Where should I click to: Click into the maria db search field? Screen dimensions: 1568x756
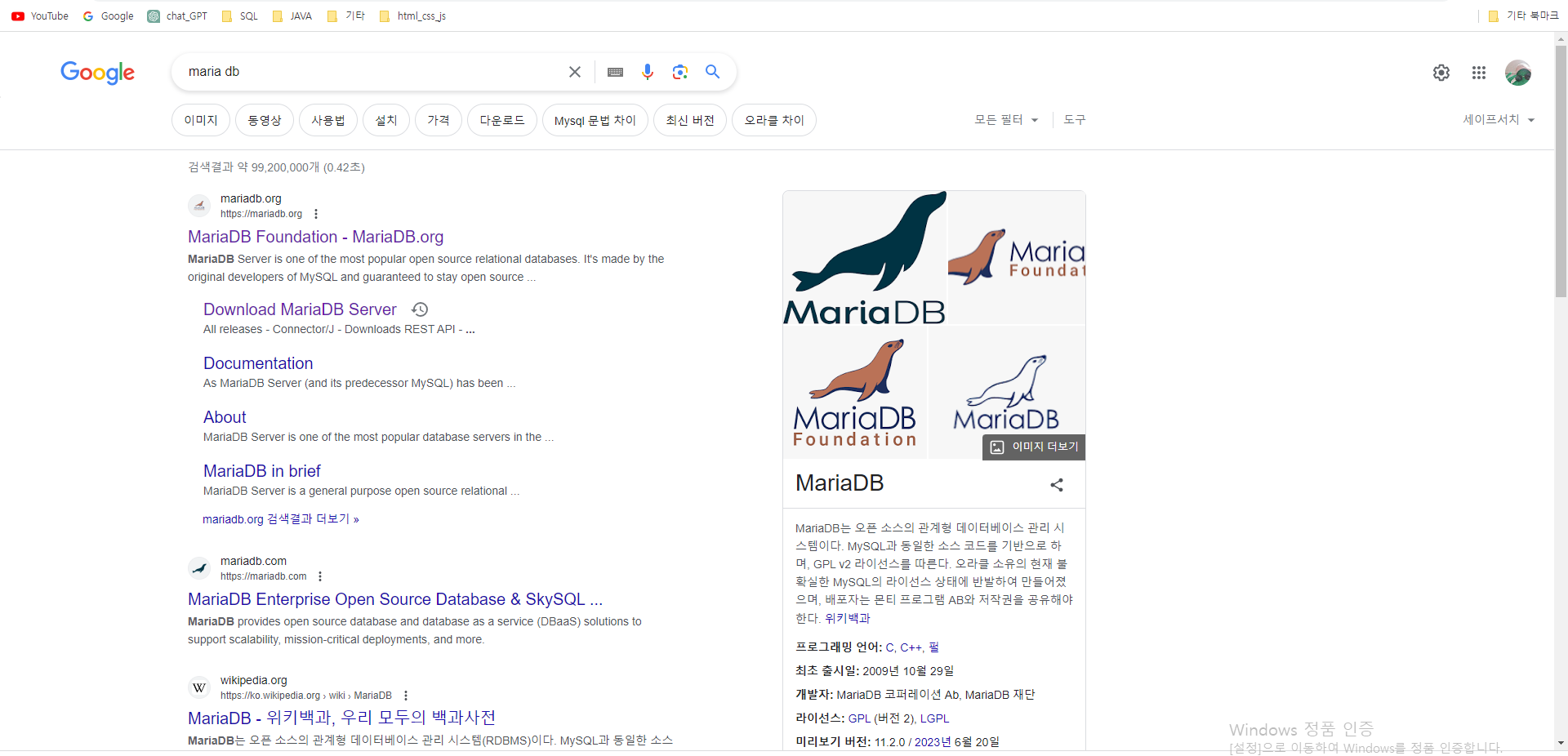coord(372,72)
